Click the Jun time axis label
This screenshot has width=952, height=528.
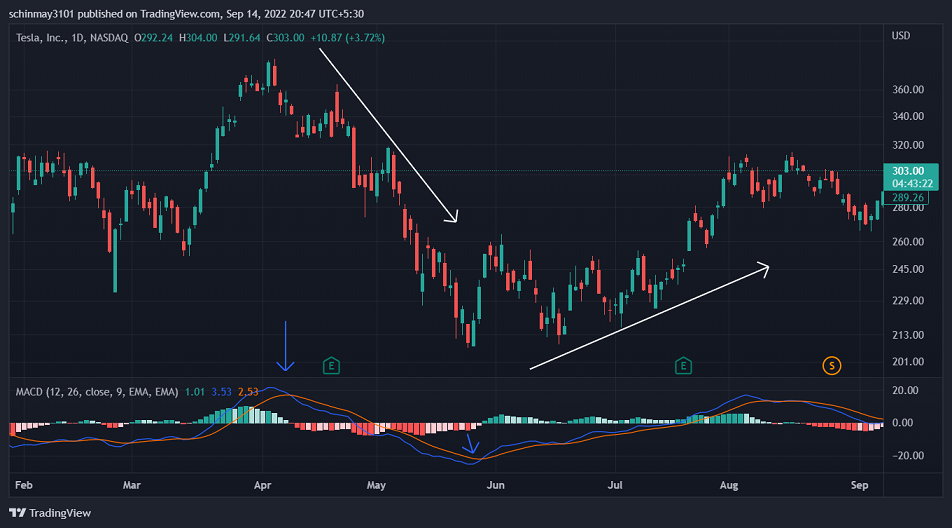[495, 486]
